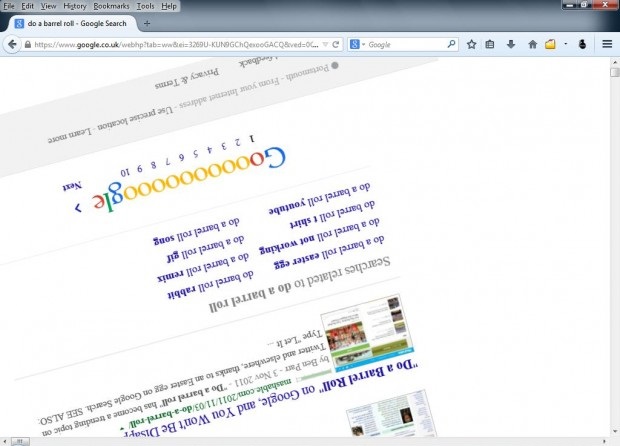Click the yellow folder toolbar icon
This screenshot has width=620, height=446.
point(550,44)
